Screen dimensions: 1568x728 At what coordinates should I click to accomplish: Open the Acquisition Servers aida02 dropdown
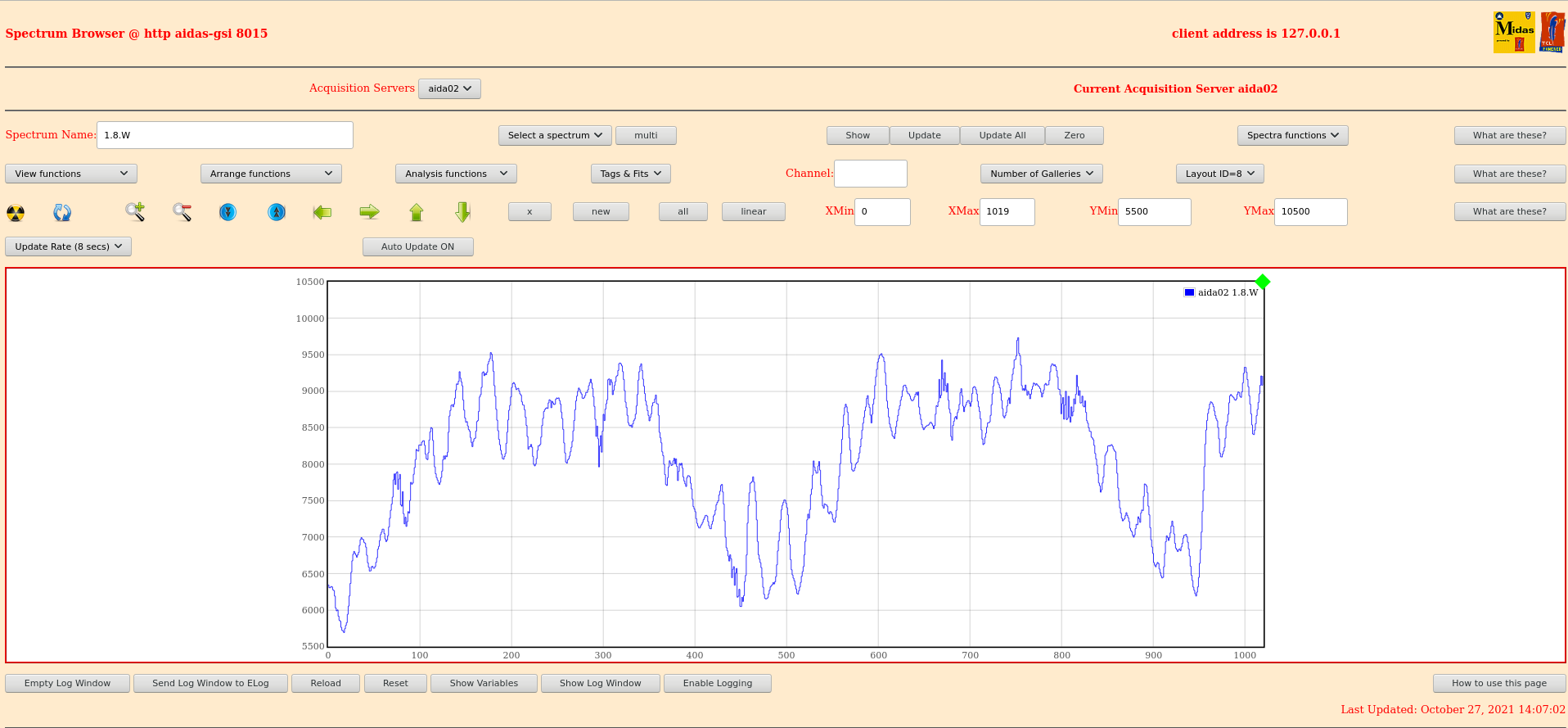coord(449,88)
